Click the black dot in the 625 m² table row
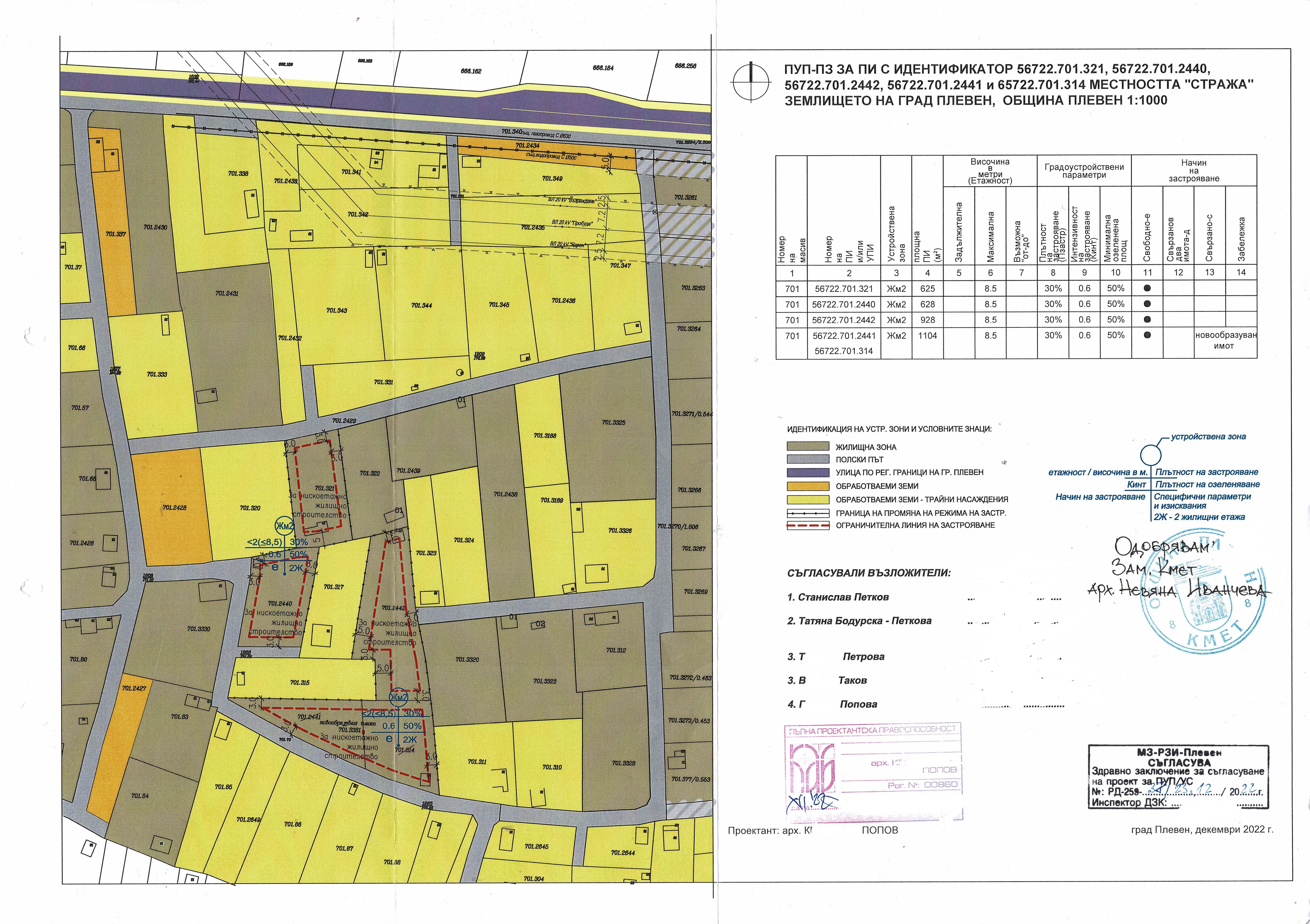 point(1147,289)
